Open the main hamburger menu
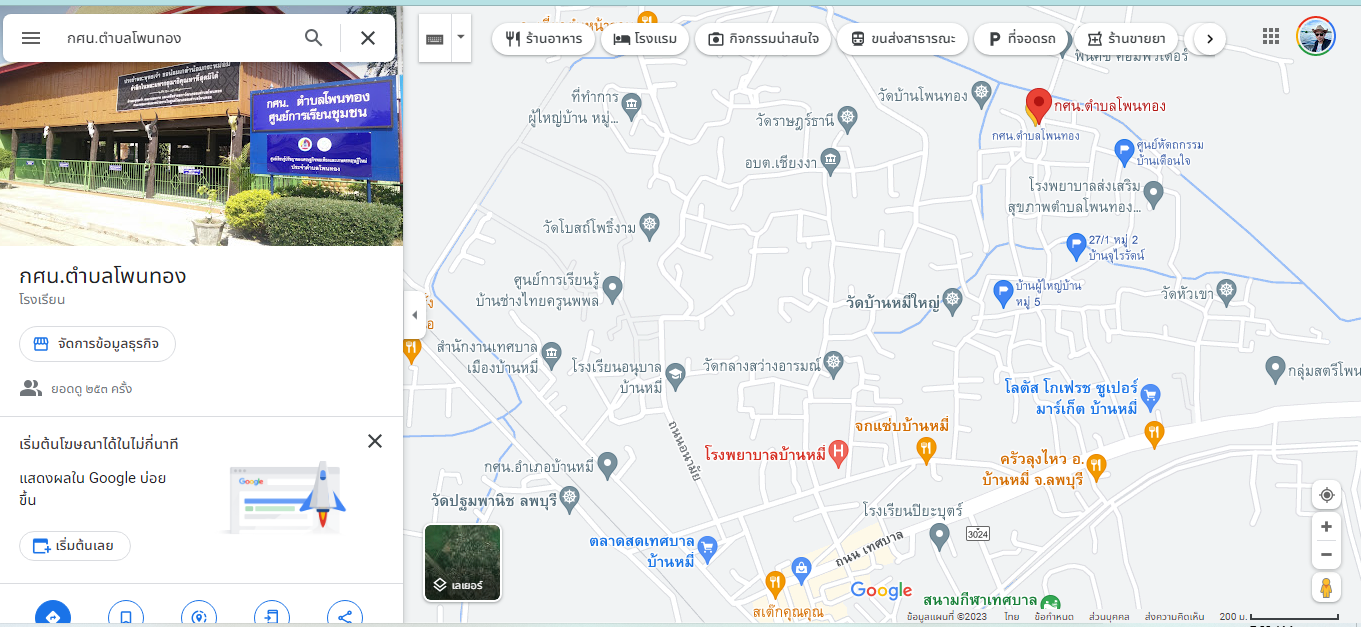 pyautogui.click(x=31, y=38)
